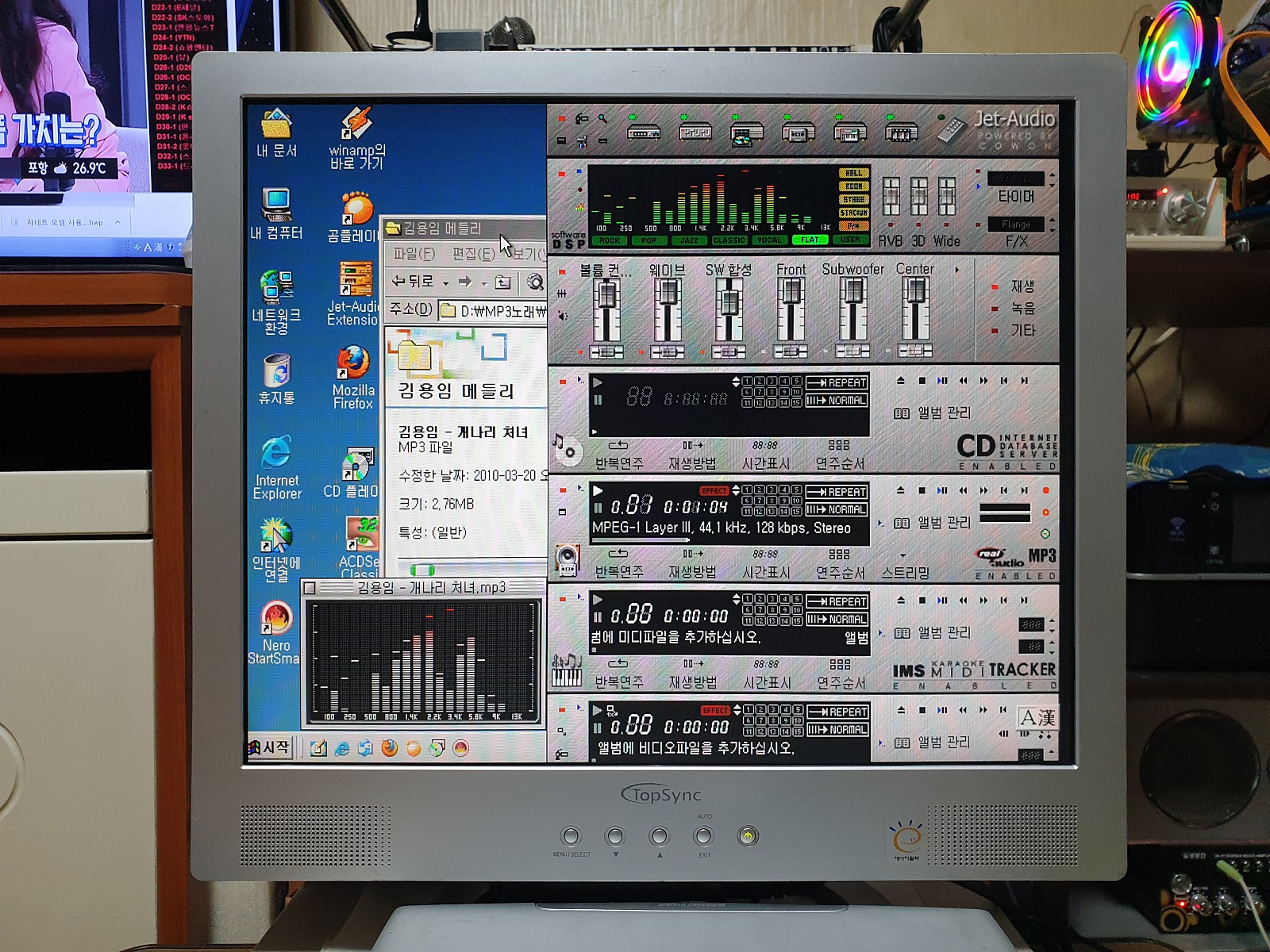Open Mozilla Firefox desktop shortcut
Screen dimensions: 1270x952
pos(353,377)
